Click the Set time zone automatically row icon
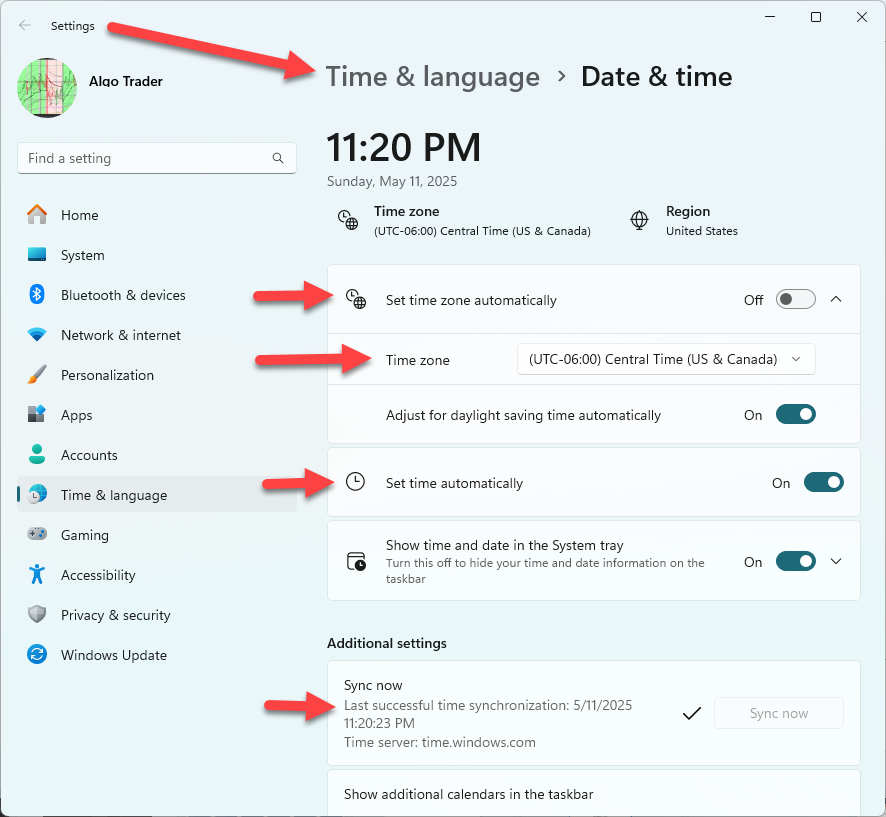Viewport: 886px width, 817px height. coord(356,299)
